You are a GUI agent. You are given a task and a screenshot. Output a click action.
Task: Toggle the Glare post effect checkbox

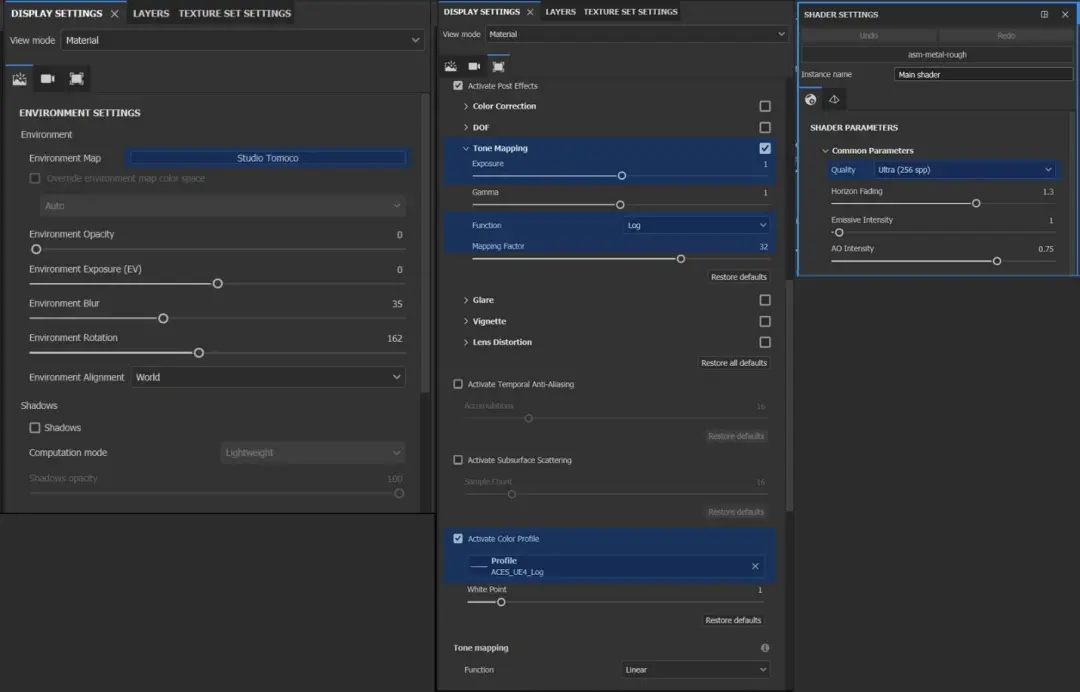click(765, 300)
